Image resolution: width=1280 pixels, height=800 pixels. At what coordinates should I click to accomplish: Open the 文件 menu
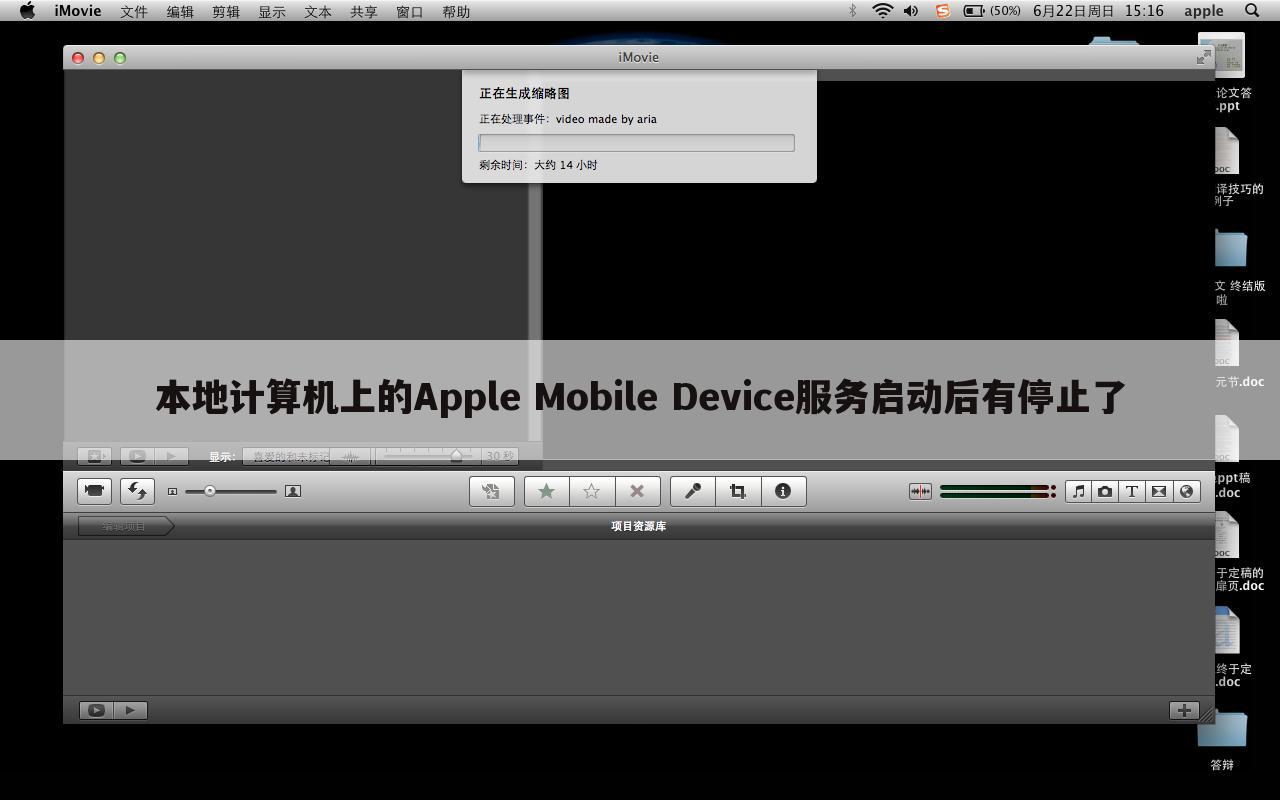(x=134, y=11)
